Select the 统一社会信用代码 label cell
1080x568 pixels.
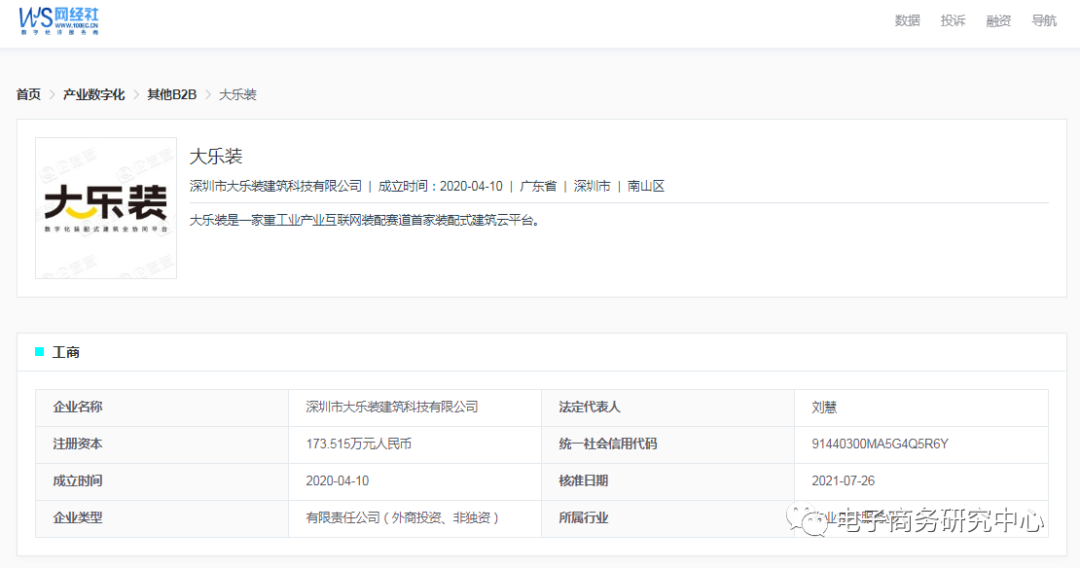pyautogui.click(x=667, y=445)
